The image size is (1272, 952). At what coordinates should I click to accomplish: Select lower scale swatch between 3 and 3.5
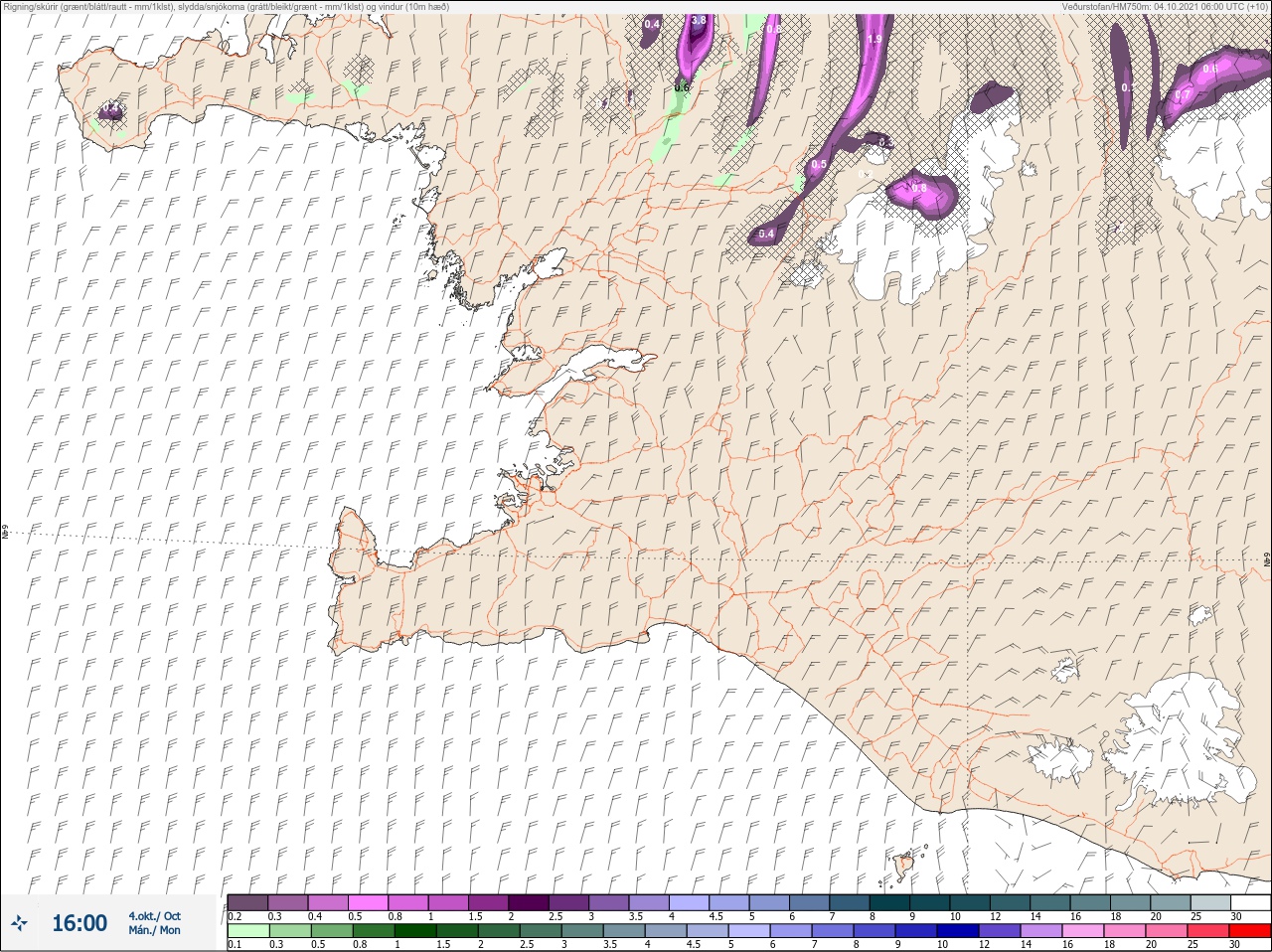(x=582, y=931)
